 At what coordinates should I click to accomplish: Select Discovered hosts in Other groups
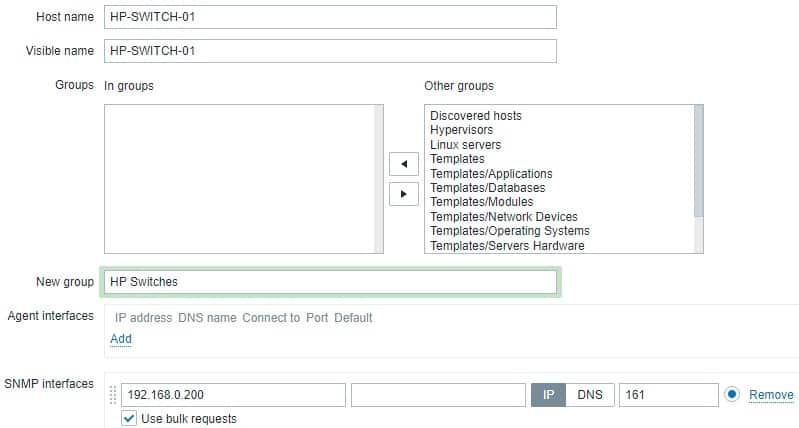tap(476, 116)
